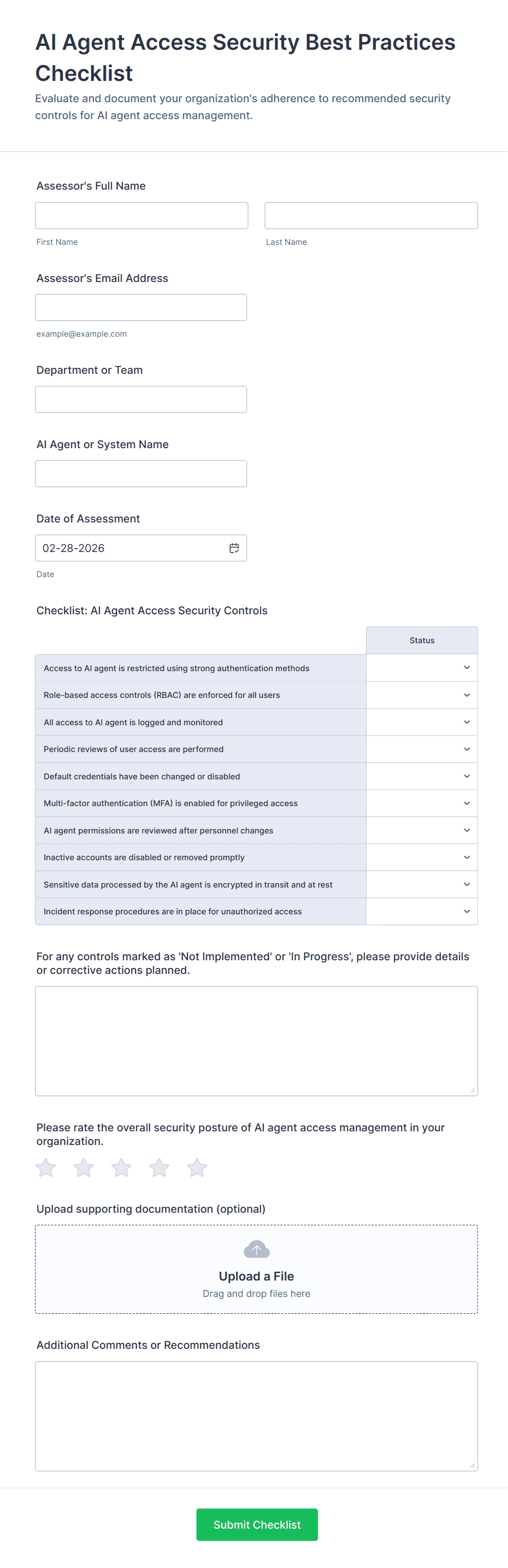Focus the First Name field
The height and width of the screenshot is (1568, 508).
point(142,215)
